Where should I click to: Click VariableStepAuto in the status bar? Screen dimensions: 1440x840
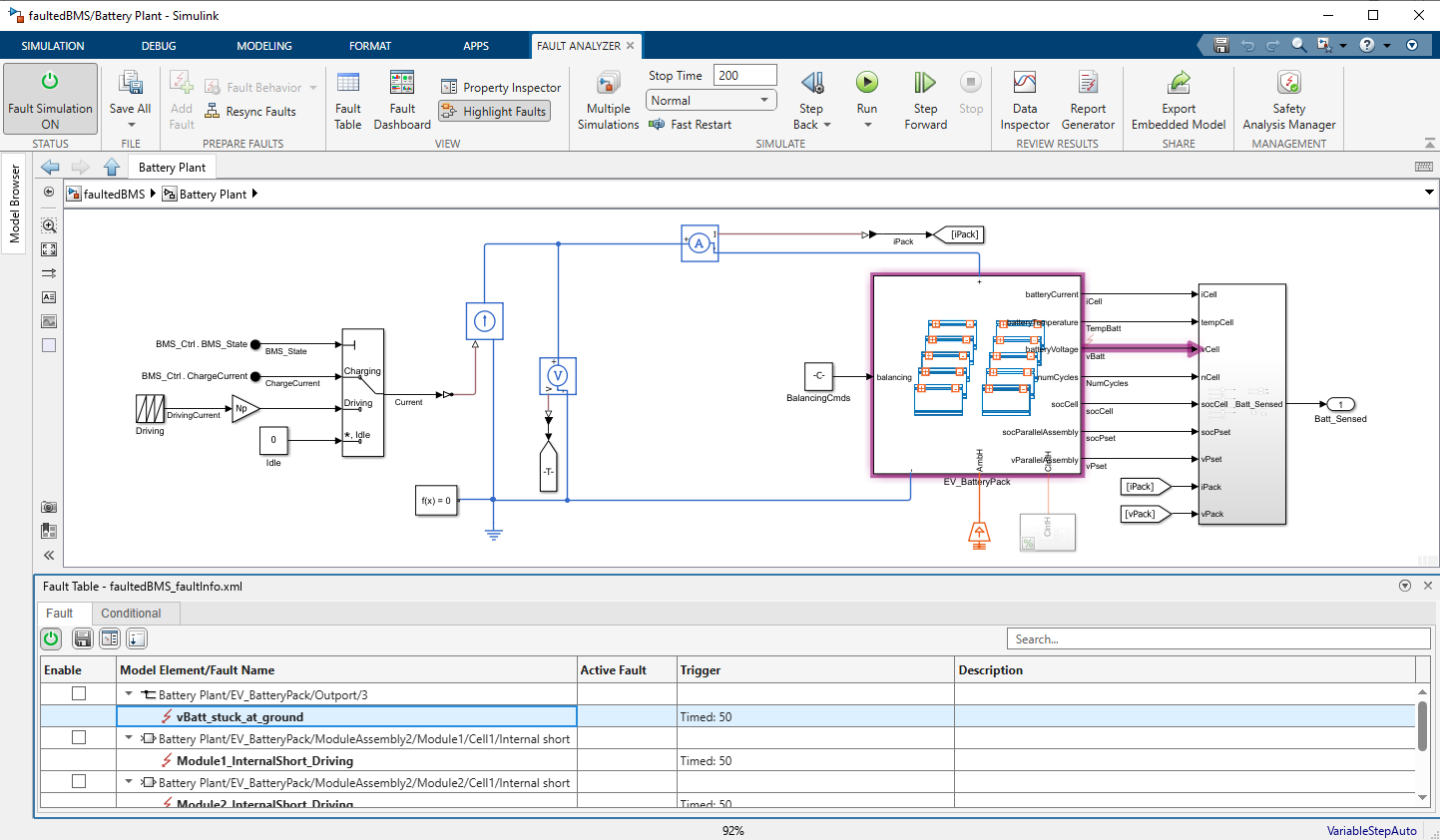pyautogui.click(x=1371, y=831)
